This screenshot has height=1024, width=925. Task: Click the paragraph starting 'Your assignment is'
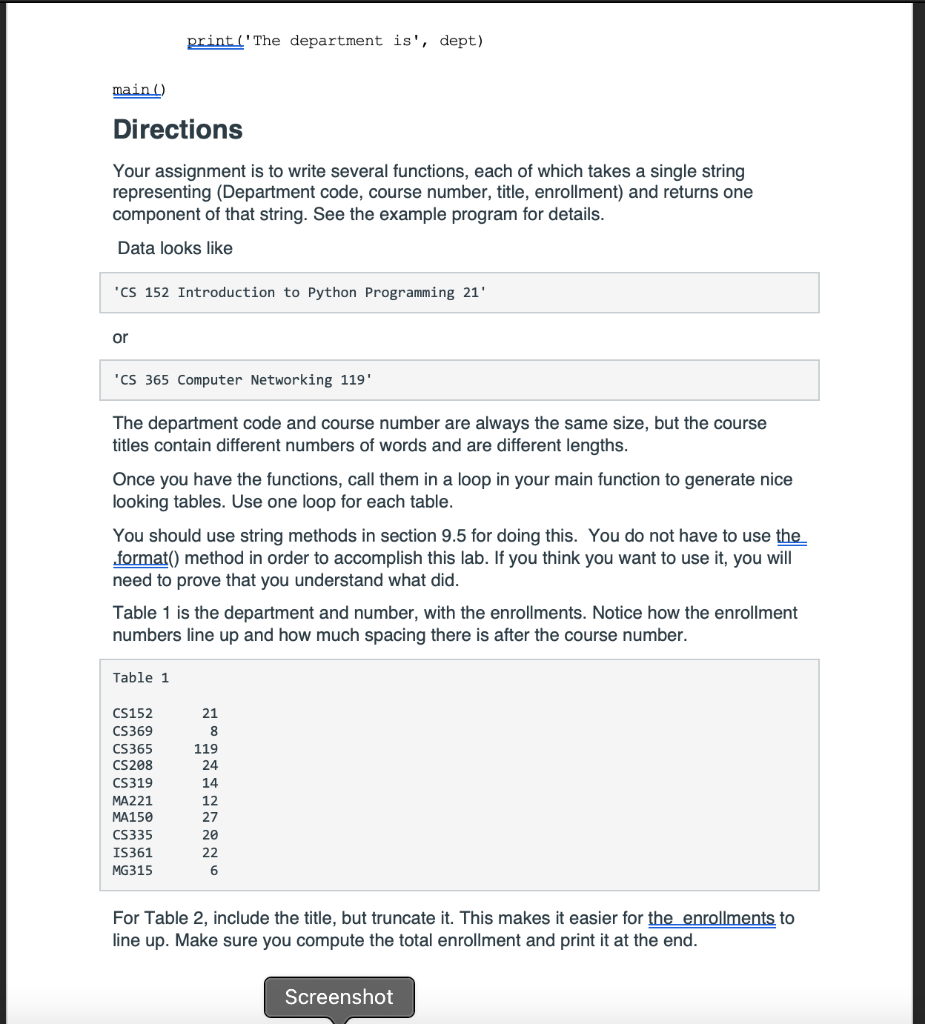(432, 193)
